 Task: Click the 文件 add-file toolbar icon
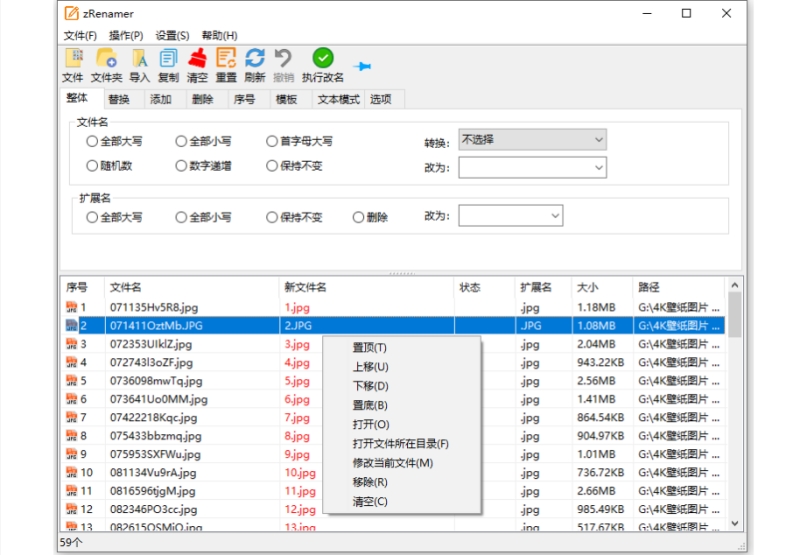pyautogui.click(x=74, y=58)
